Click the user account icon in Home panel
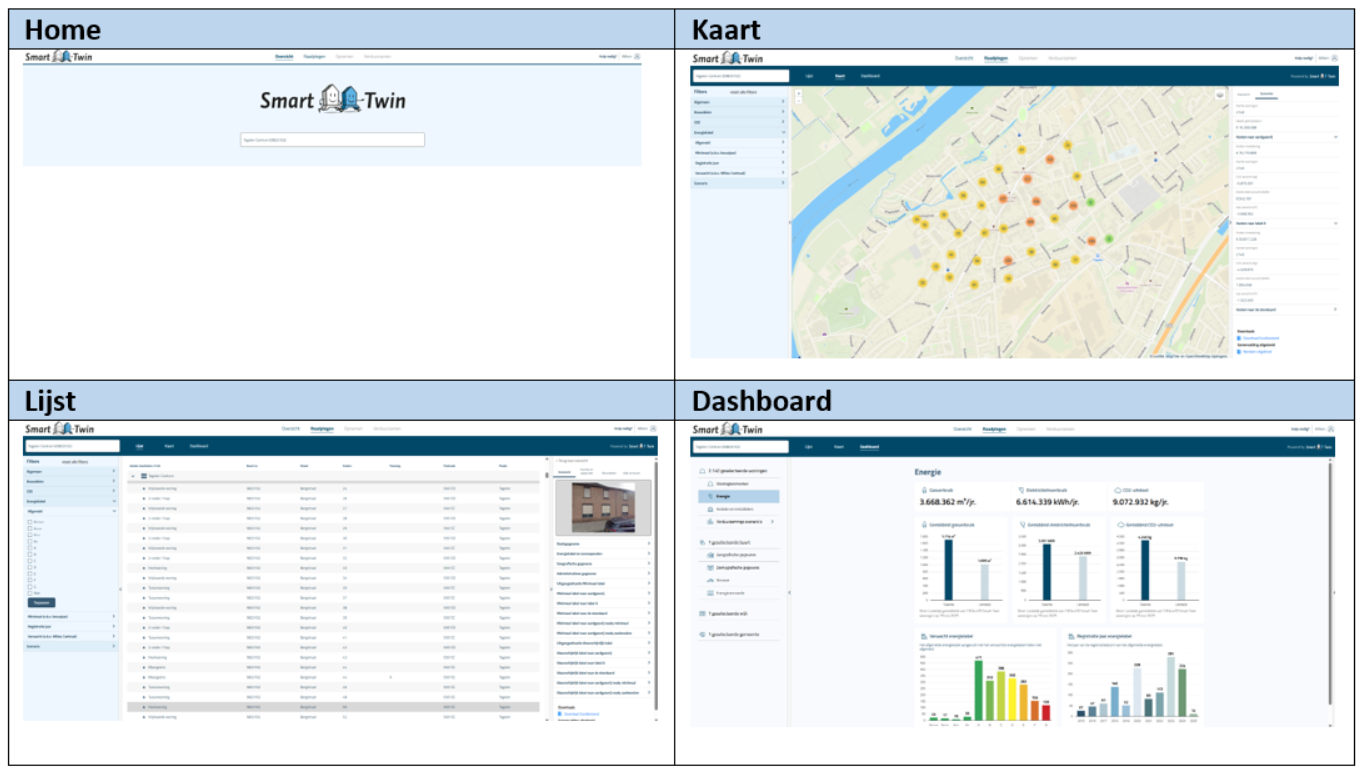1364x777 pixels. pos(636,57)
